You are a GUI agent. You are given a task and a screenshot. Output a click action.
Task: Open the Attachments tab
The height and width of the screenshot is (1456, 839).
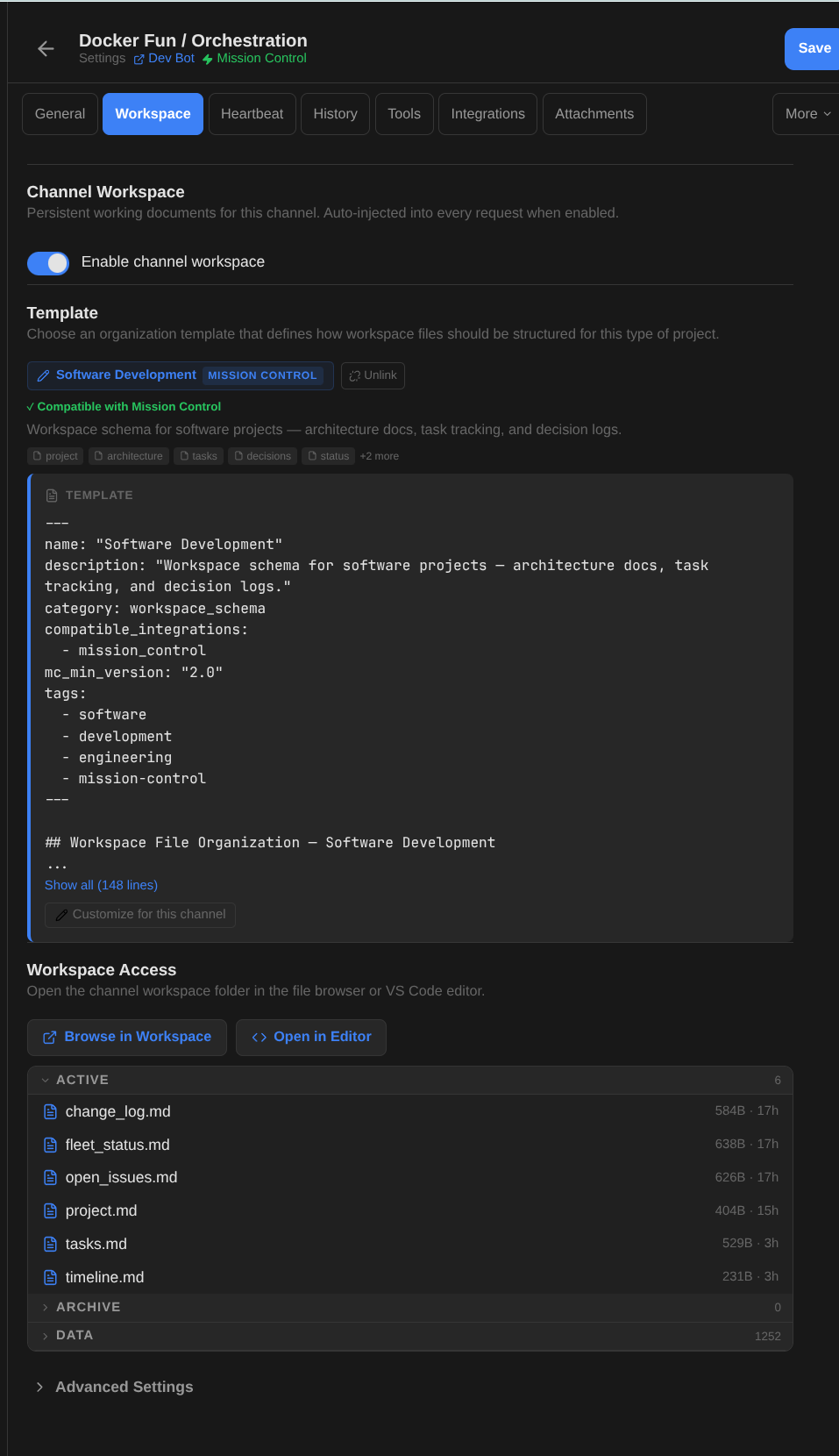[x=594, y=114]
